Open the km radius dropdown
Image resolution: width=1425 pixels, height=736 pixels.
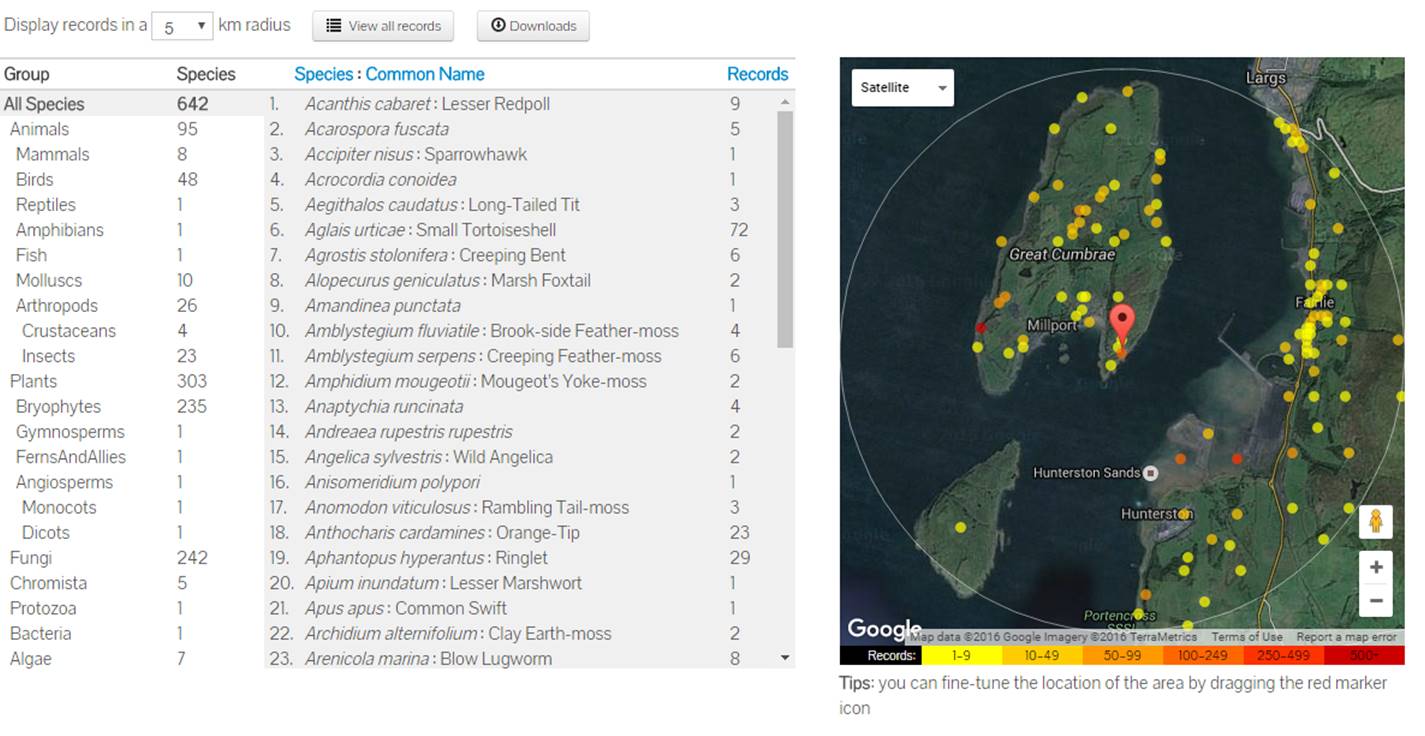point(182,26)
